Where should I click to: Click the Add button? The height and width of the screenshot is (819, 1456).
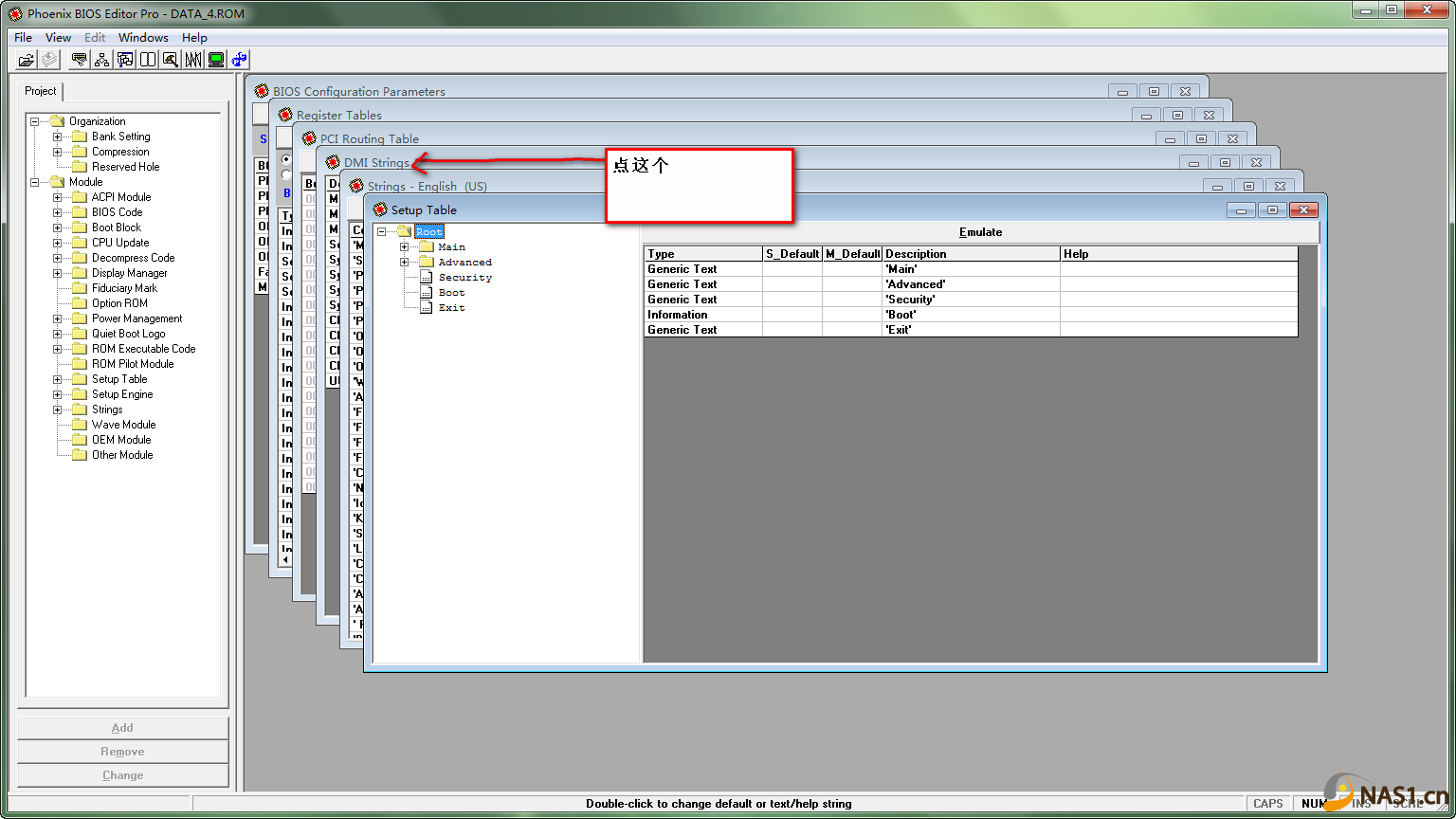[122, 728]
